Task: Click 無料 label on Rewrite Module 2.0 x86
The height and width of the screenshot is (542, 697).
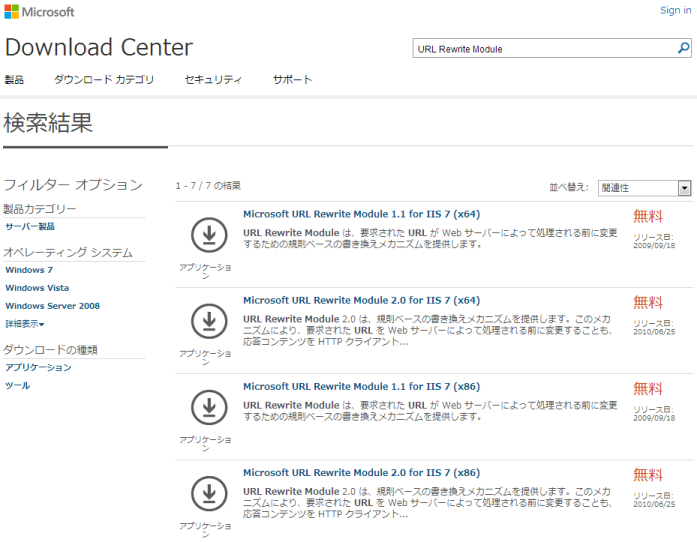Action: coord(648,475)
